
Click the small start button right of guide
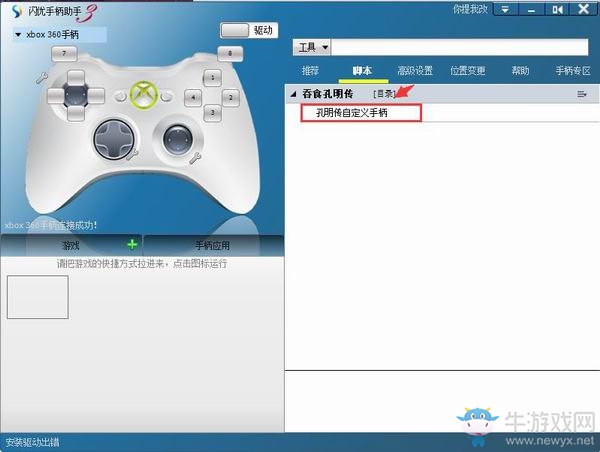(166, 96)
